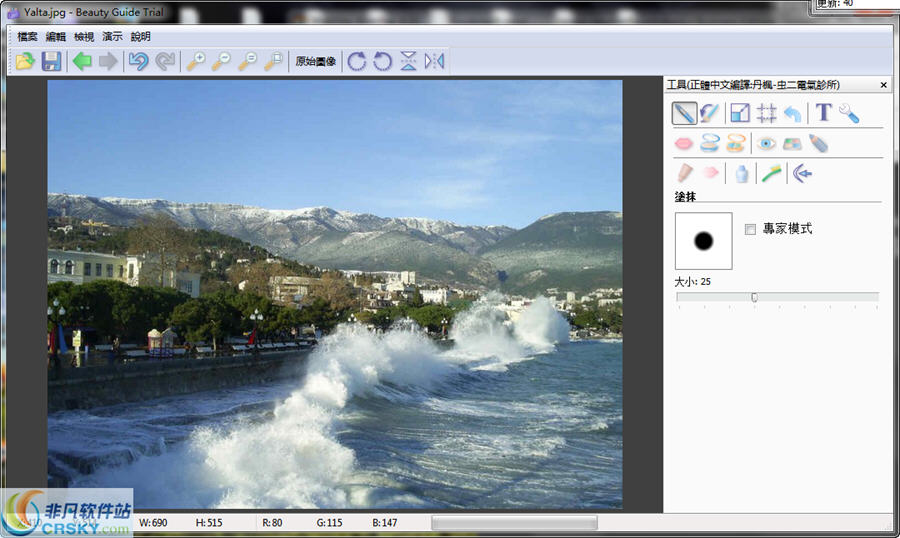Enable the 專家模式 checkbox
Image resolution: width=900 pixels, height=538 pixels.
click(751, 229)
